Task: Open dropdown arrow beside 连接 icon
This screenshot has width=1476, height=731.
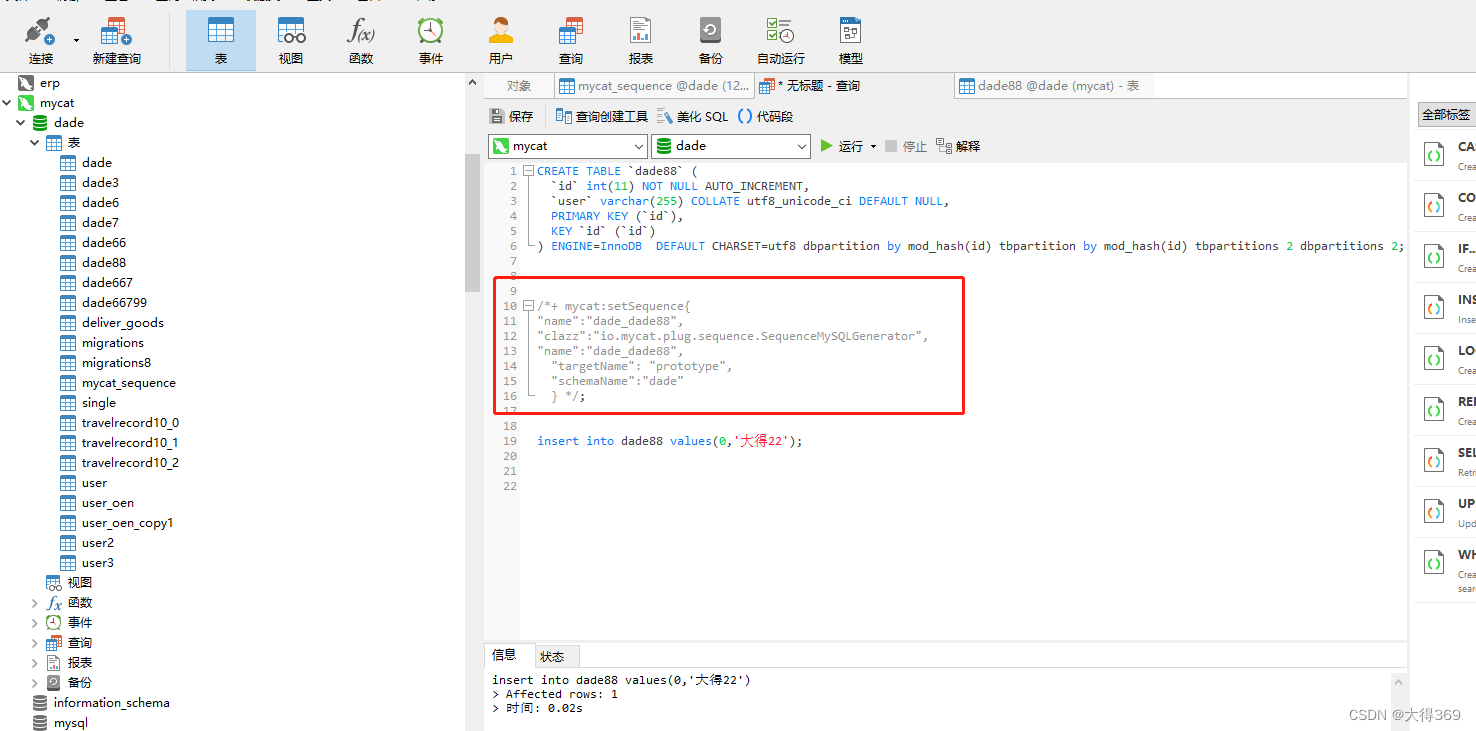Action: point(77,40)
